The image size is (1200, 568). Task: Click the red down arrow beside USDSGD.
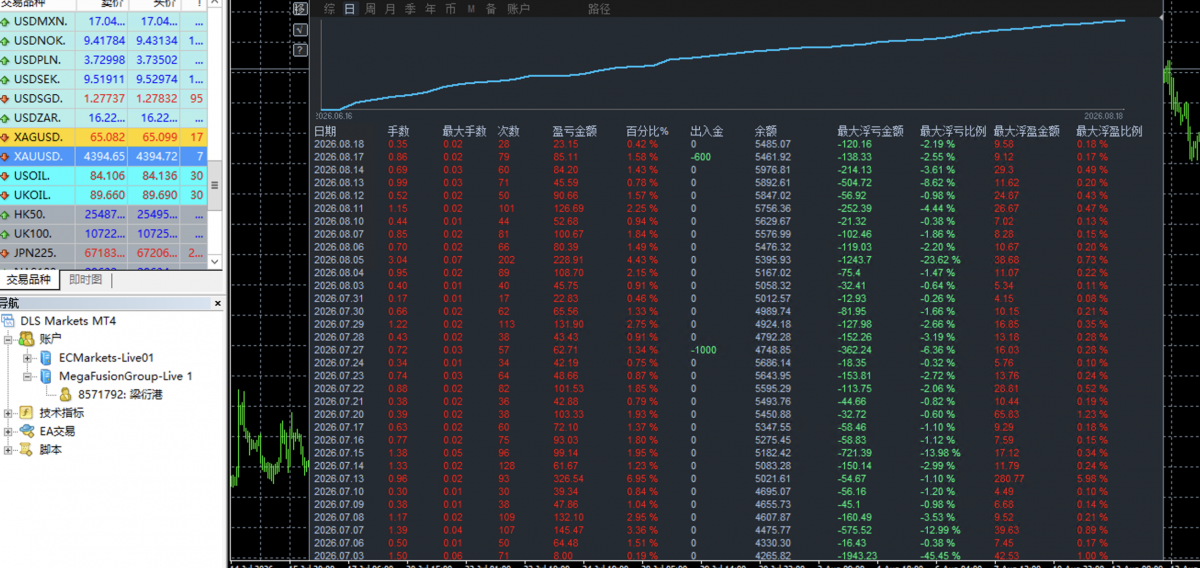coord(5,98)
